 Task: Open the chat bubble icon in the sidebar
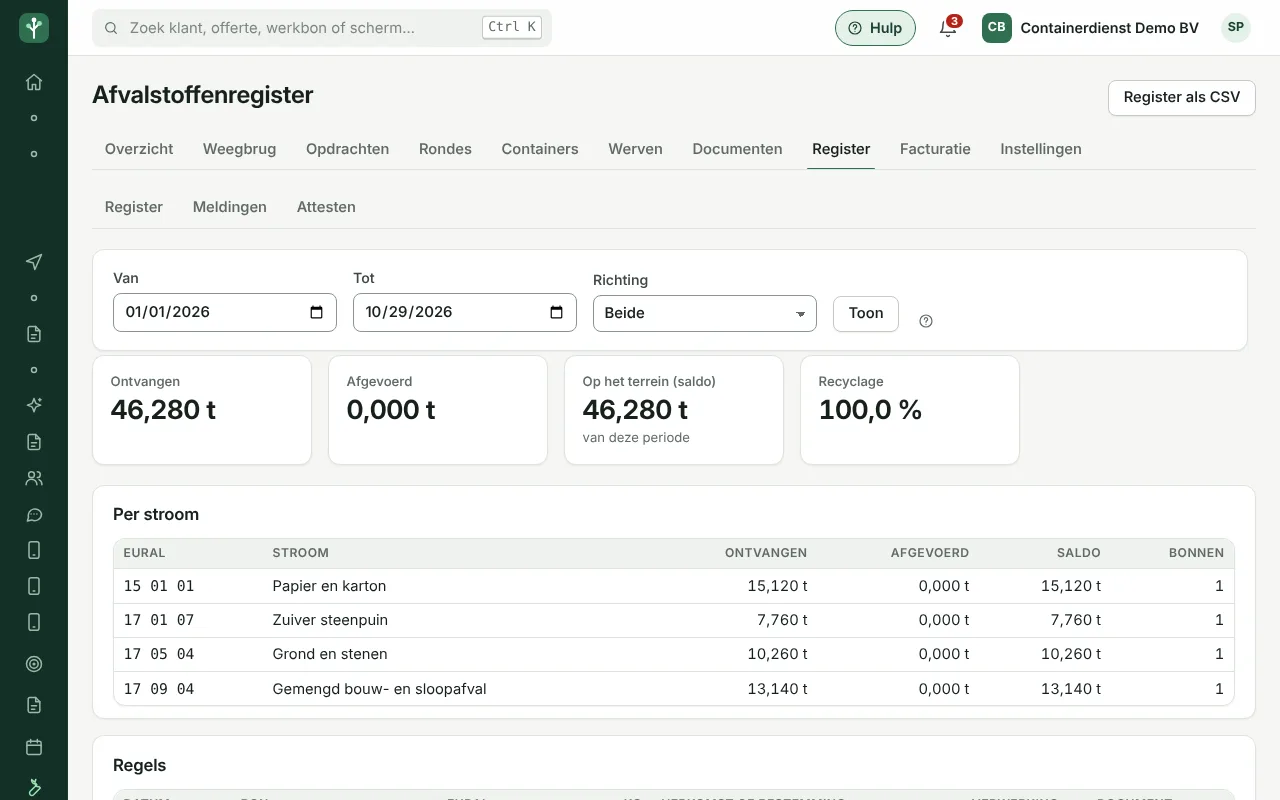pyautogui.click(x=34, y=515)
